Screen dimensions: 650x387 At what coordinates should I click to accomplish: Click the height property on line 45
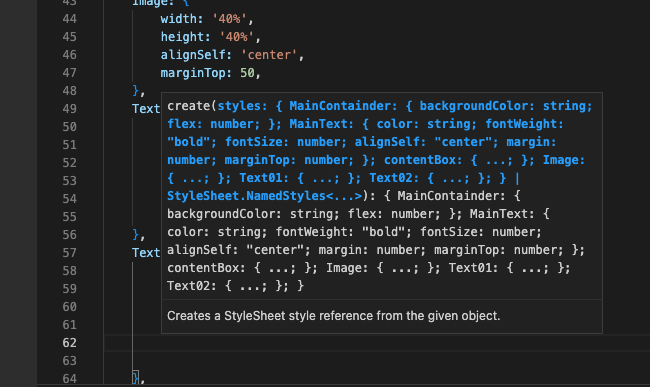182,36
